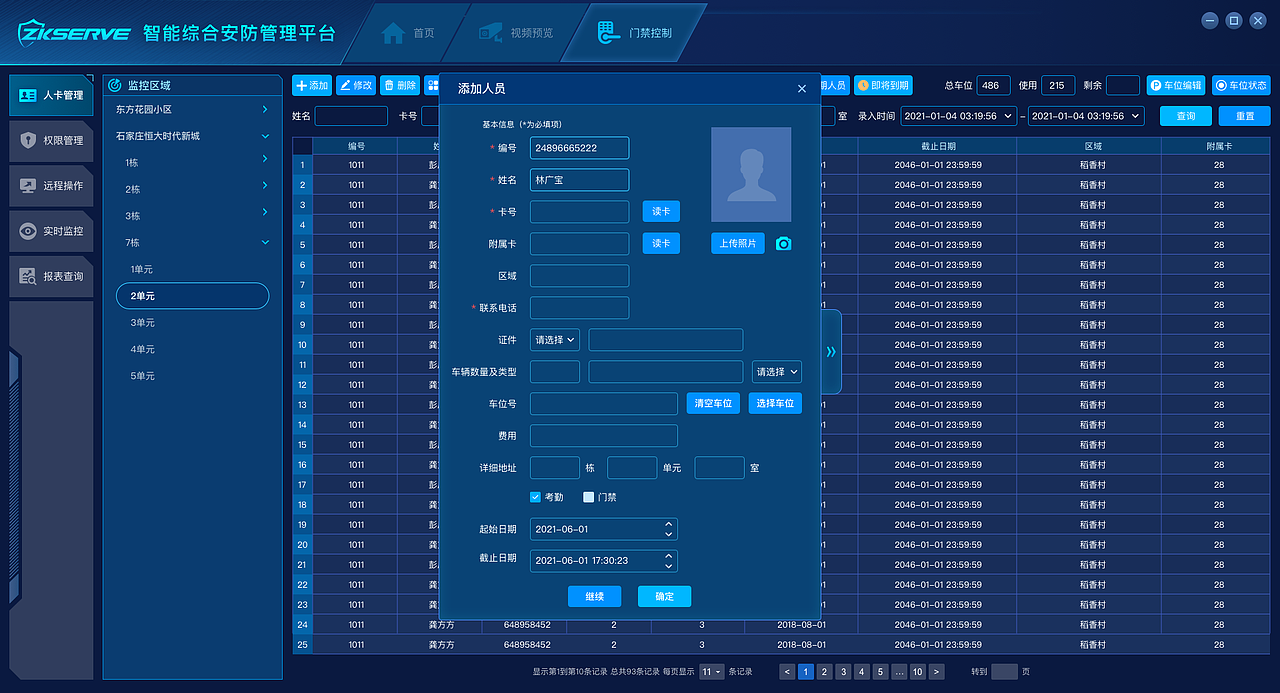Screen dimensions: 1280x693
Task: Expand 东方花园小区 tree node
Action: tap(265, 109)
